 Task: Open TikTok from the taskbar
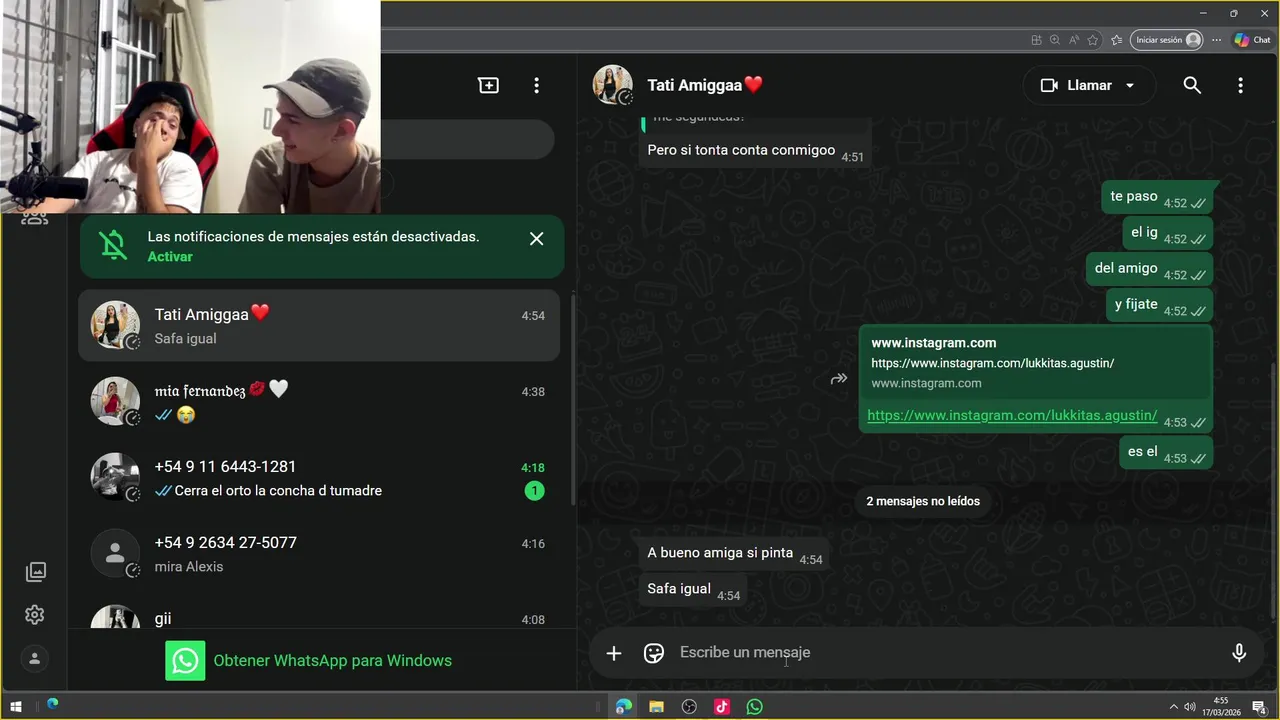722,707
